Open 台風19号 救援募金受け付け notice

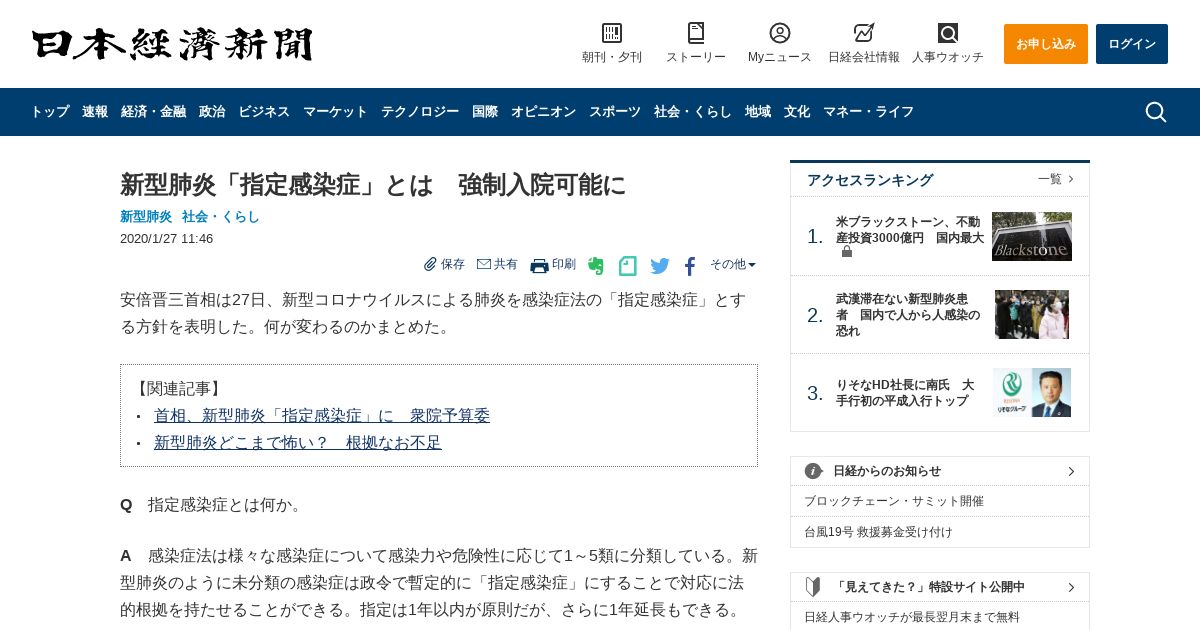[x=878, y=532]
